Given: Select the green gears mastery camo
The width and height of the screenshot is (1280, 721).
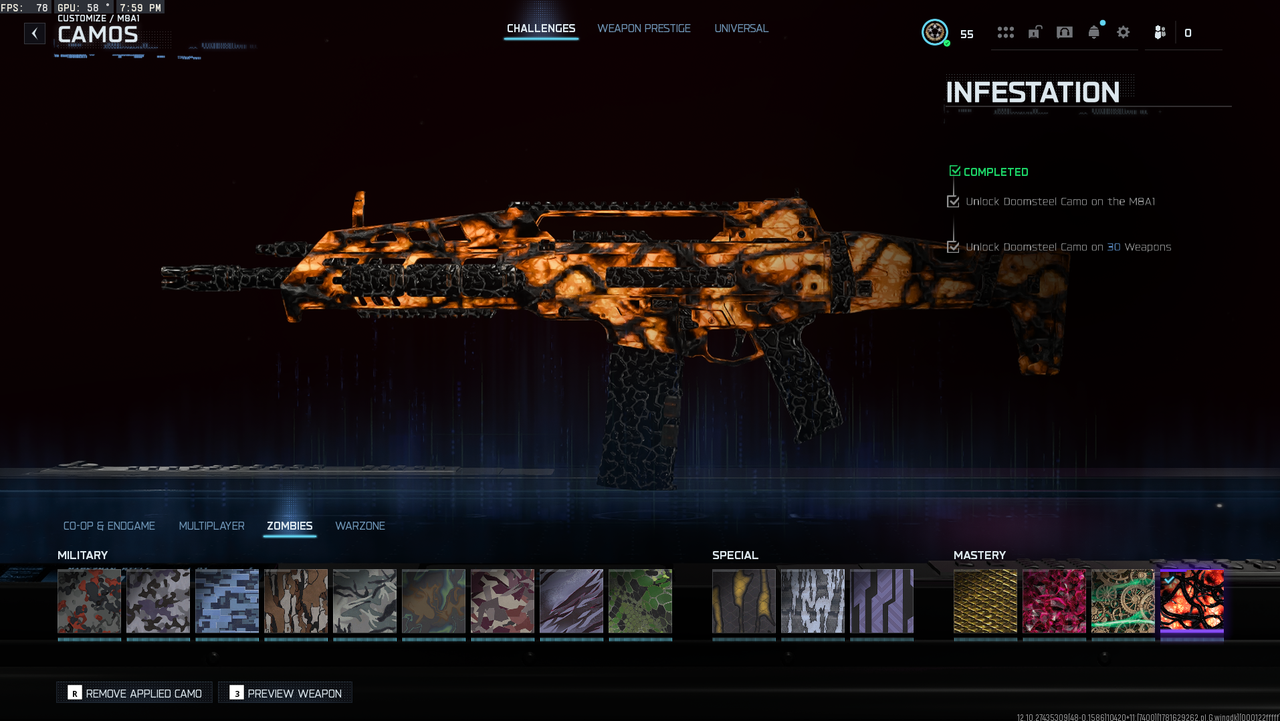Looking at the screenshot, I should point(1123,602).
